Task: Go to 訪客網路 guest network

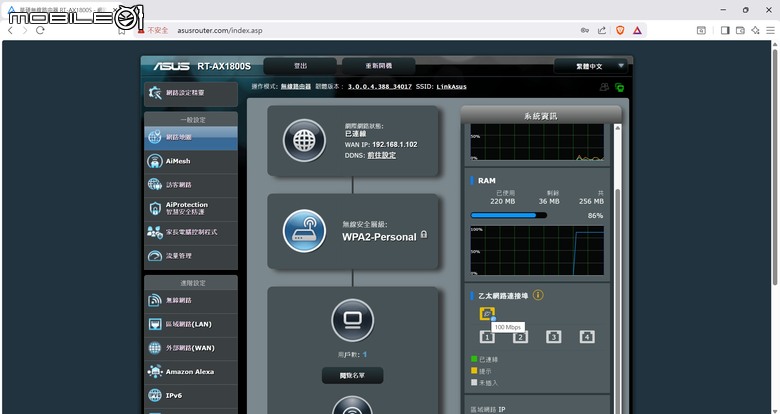Action: [191, 185]
